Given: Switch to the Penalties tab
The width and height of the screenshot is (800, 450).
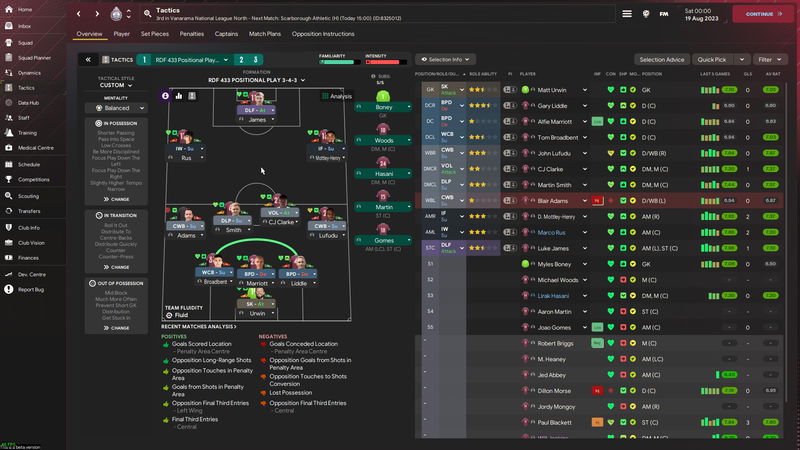Looking at the screenshot, I should [x=191, y=34].
